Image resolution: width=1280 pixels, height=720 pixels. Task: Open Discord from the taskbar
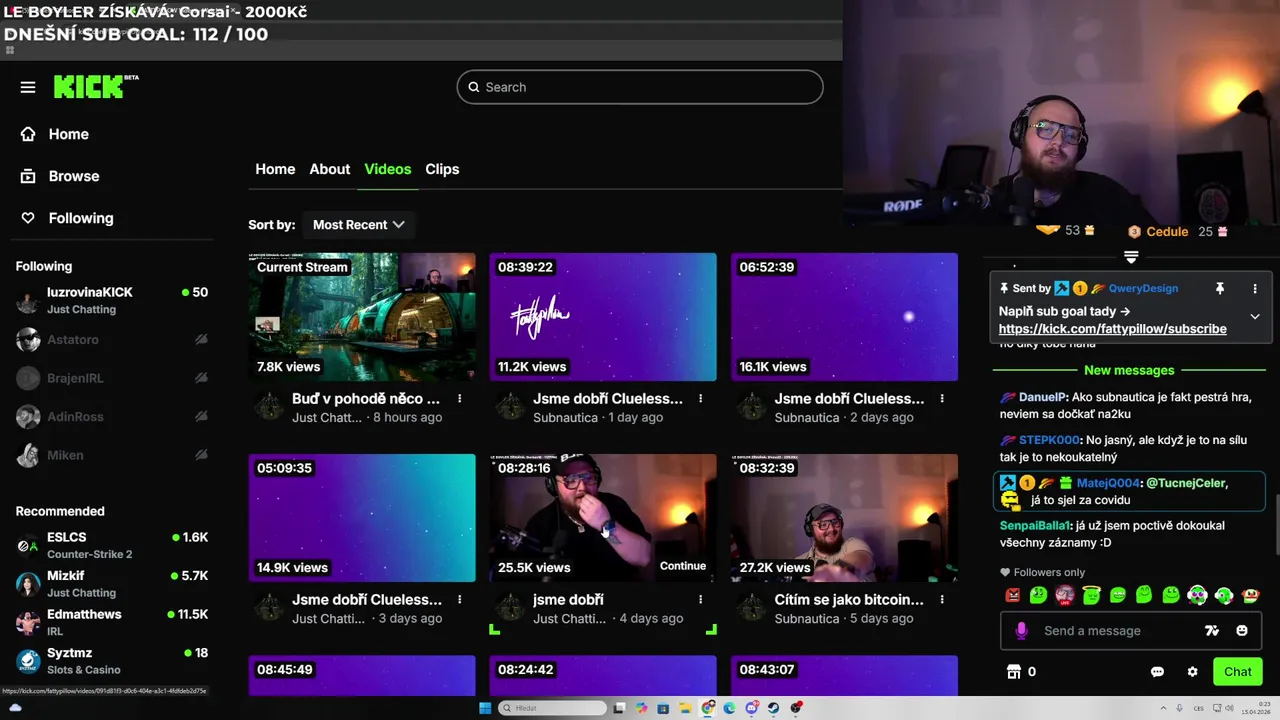752,708
